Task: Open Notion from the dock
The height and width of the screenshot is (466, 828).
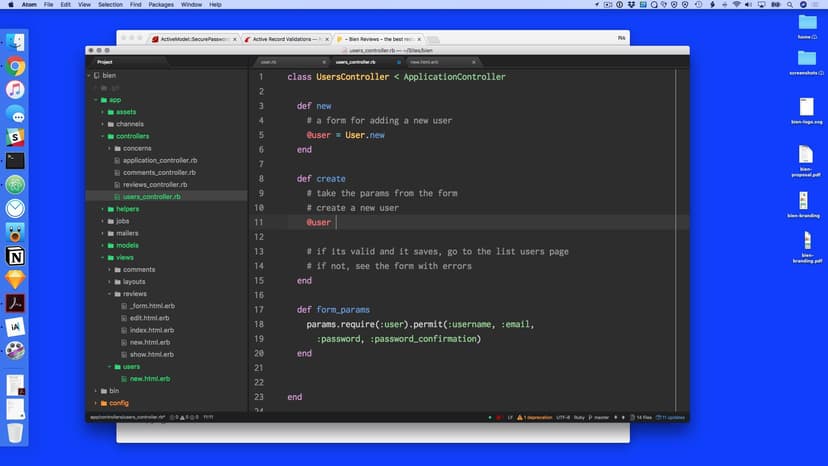Action: (16, 257)
